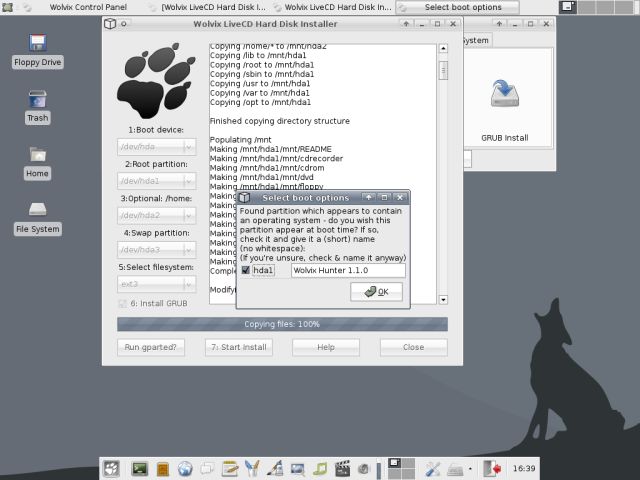This screenshot has height=480, width=640.
Task: Switch to third taskbar entry Wolvix LiveCD Hard Disk In...
Action: (x=332, y=7)
